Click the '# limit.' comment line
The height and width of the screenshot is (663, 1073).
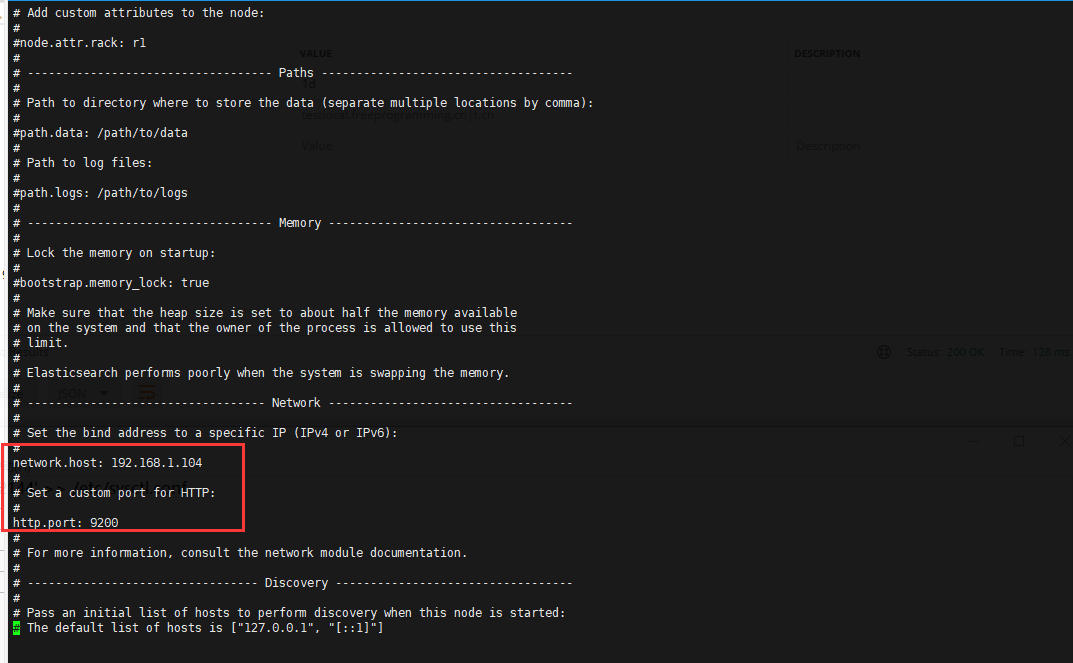40,343
